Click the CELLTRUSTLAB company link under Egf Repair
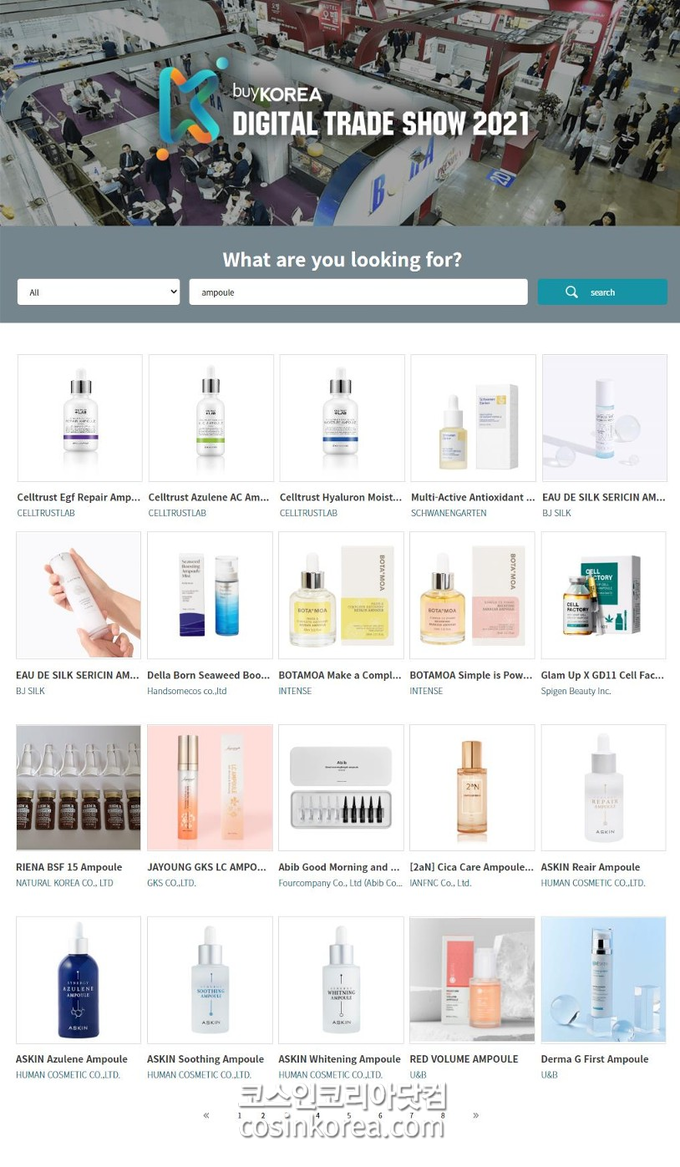The image size is (680, 1167). tap(46, 513)
